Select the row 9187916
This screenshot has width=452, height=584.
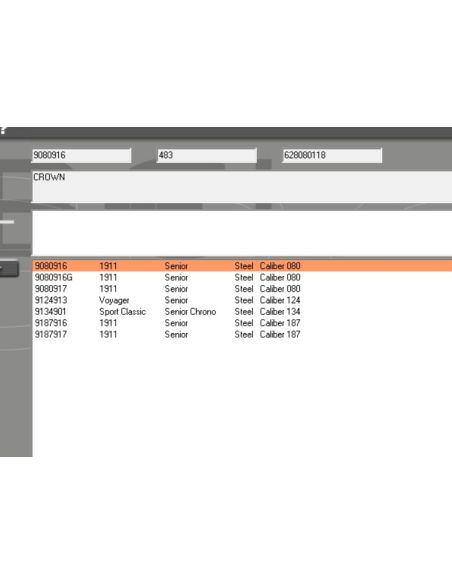coord(242,323)
